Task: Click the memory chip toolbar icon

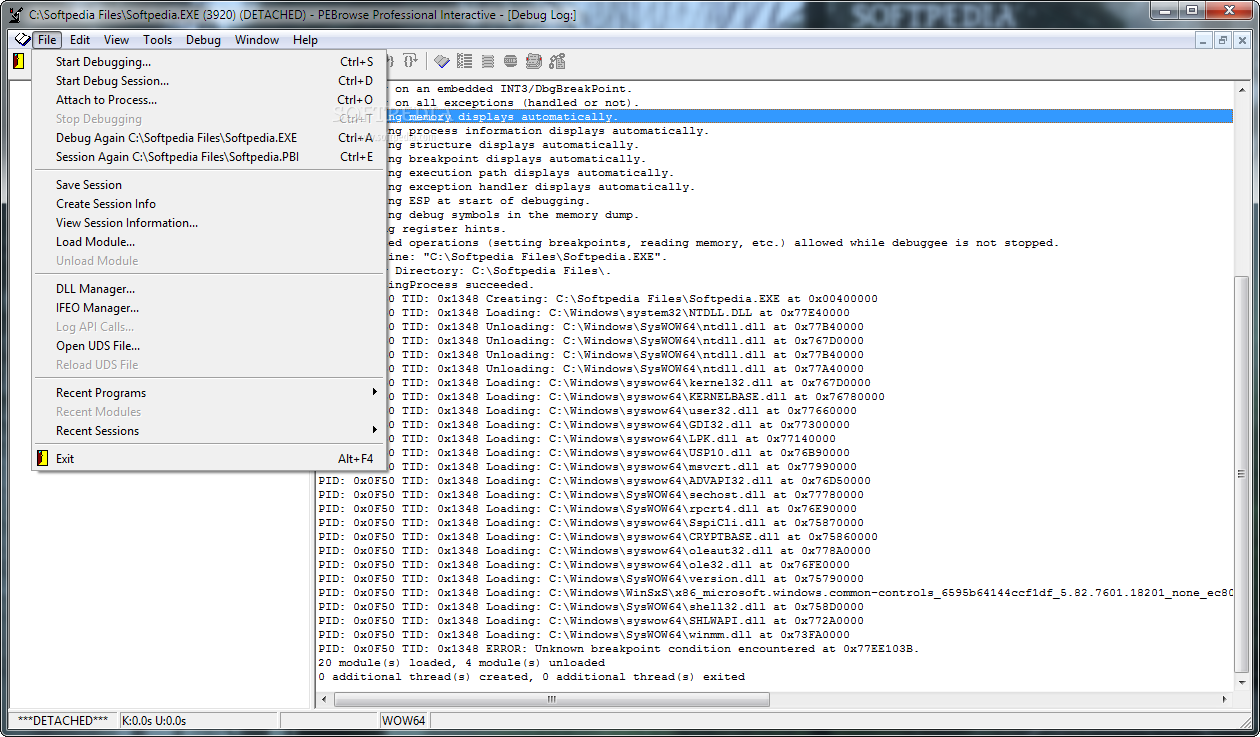Action: click(511, 62)
